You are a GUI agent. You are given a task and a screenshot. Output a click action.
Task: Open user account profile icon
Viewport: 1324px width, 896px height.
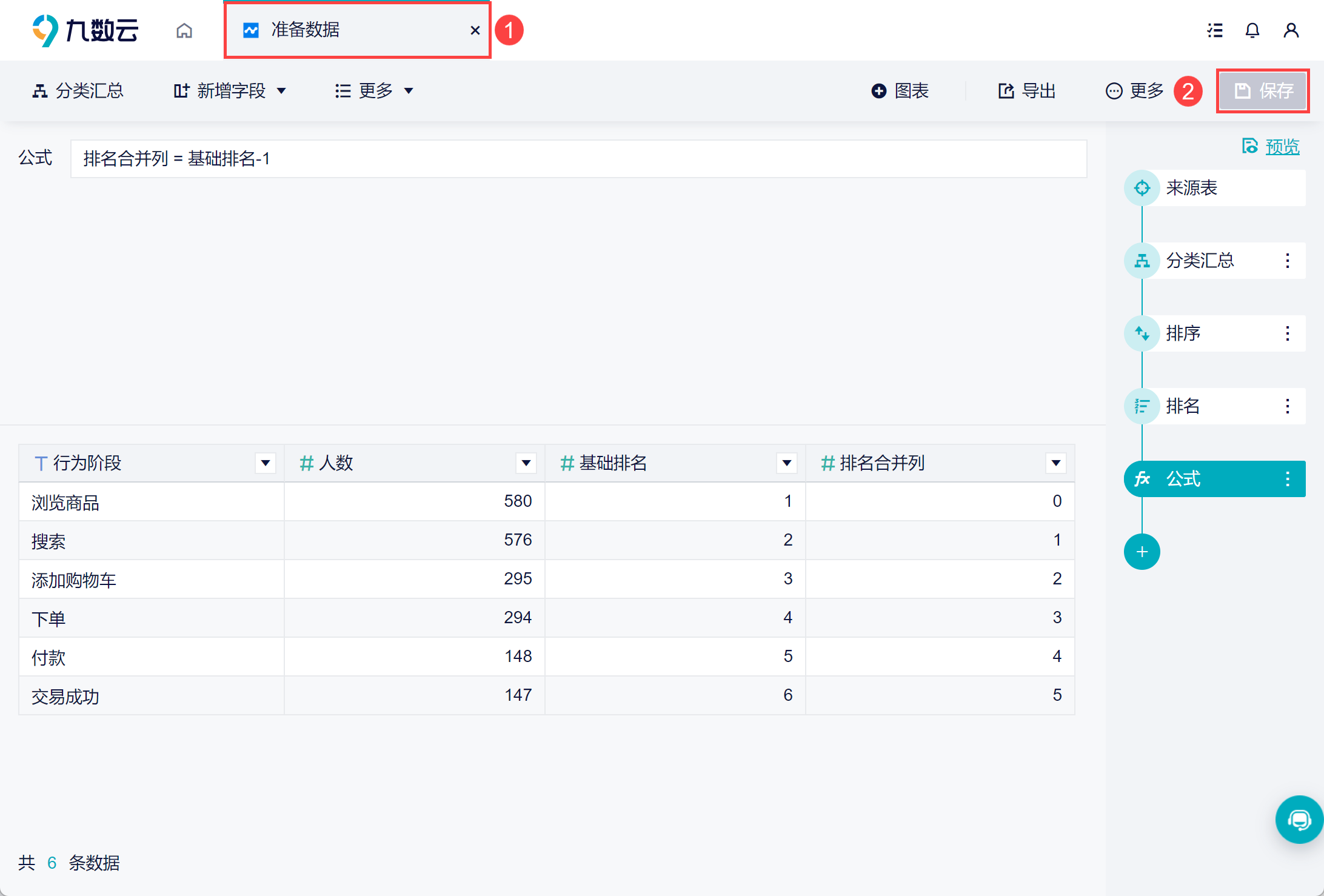point(1291,30)
